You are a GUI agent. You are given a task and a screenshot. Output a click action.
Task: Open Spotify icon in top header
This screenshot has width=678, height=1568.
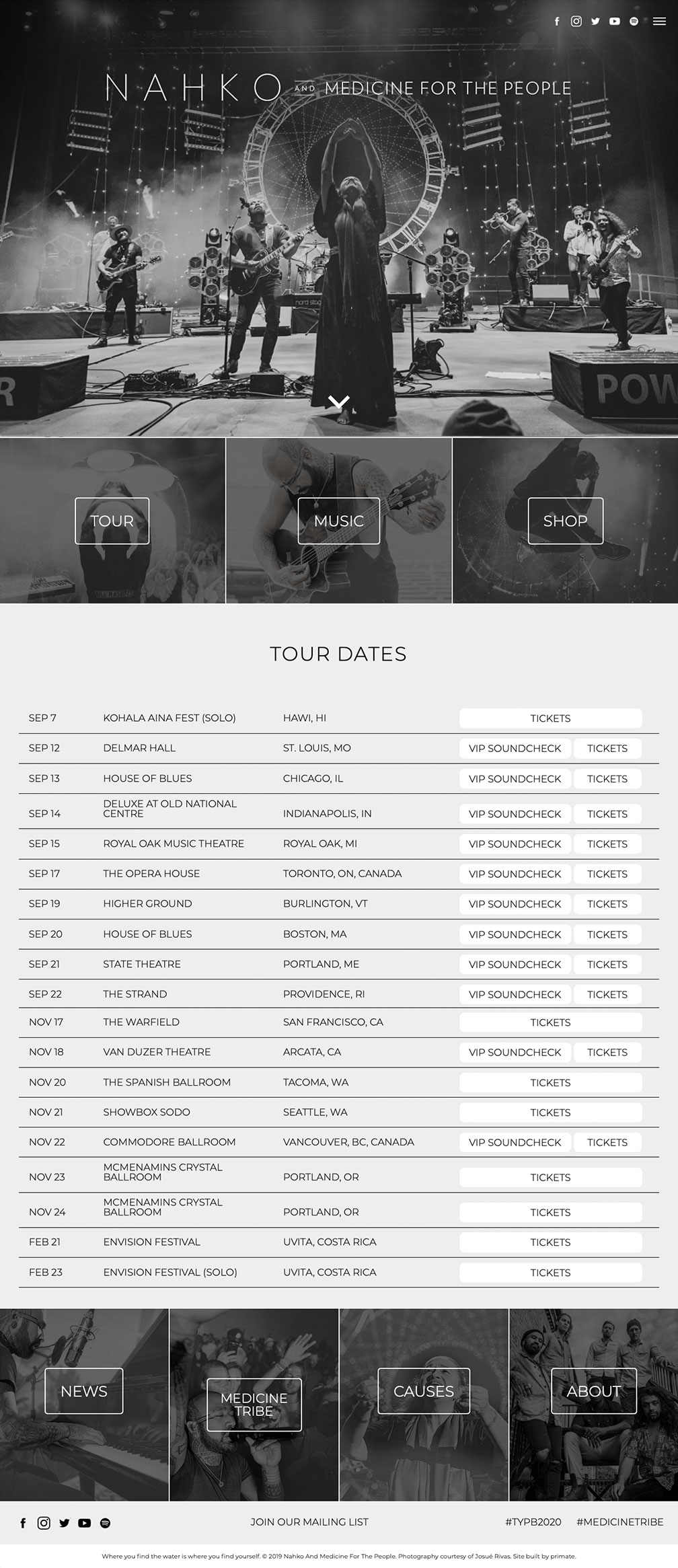pyautogui.click(x=634, y=22)
